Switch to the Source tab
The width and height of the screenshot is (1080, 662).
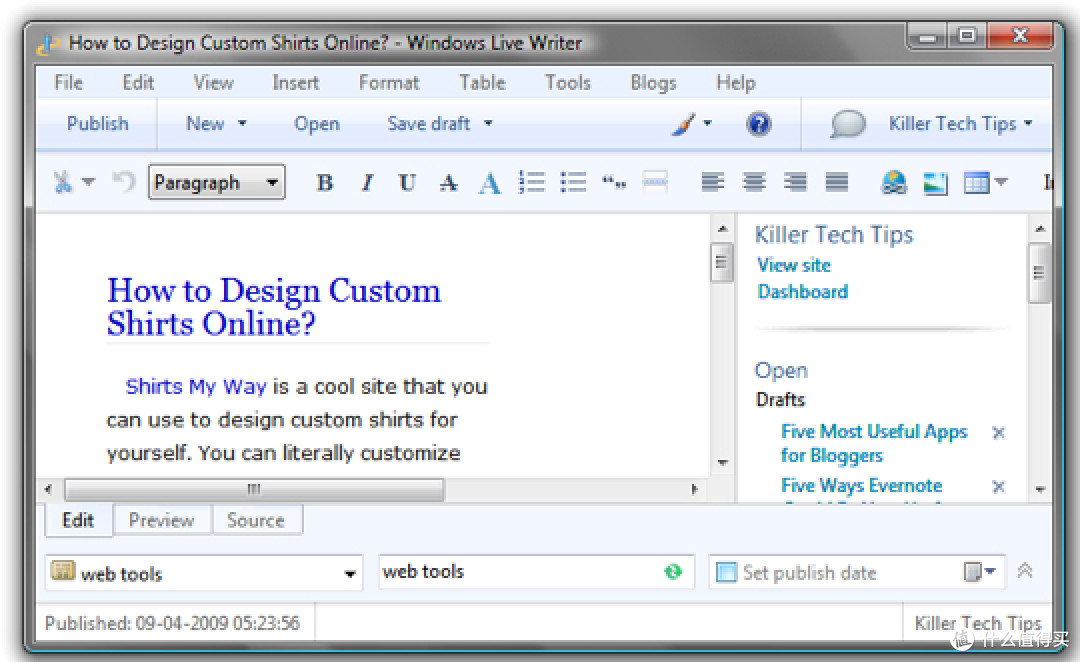tap(256, 520)
